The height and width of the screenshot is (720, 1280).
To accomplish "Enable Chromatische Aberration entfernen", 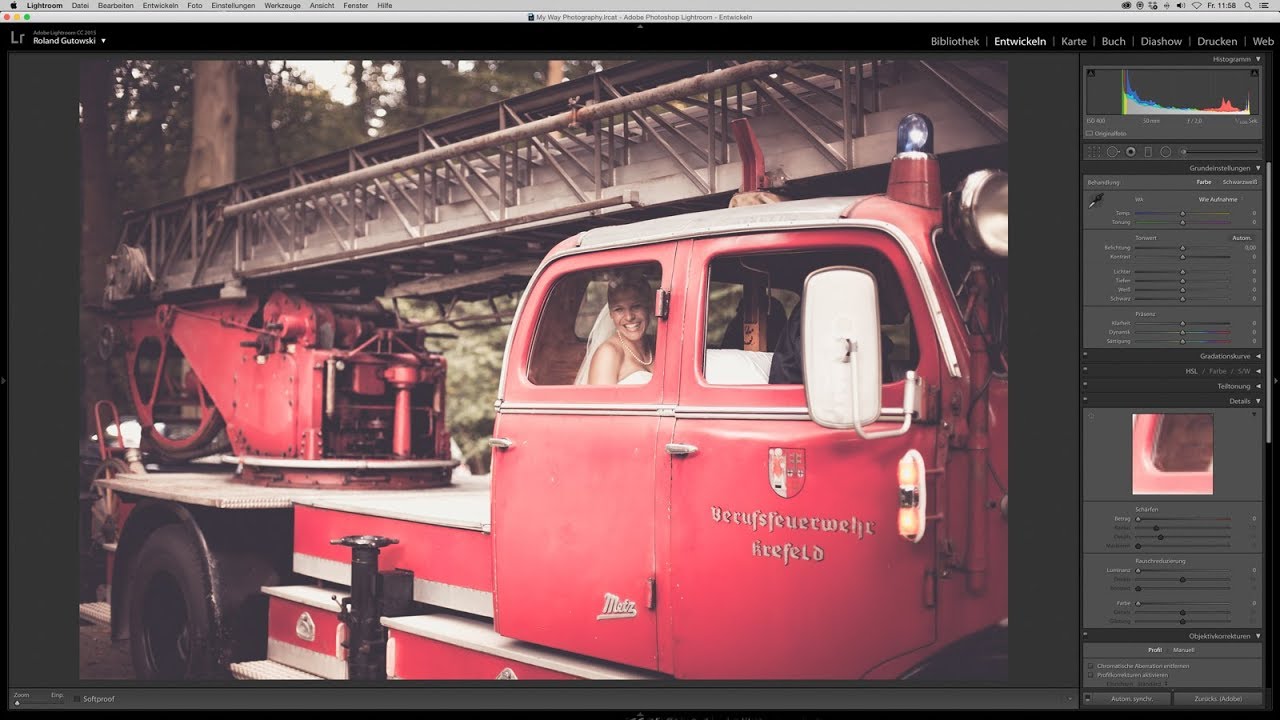I will pos(1090,666).
